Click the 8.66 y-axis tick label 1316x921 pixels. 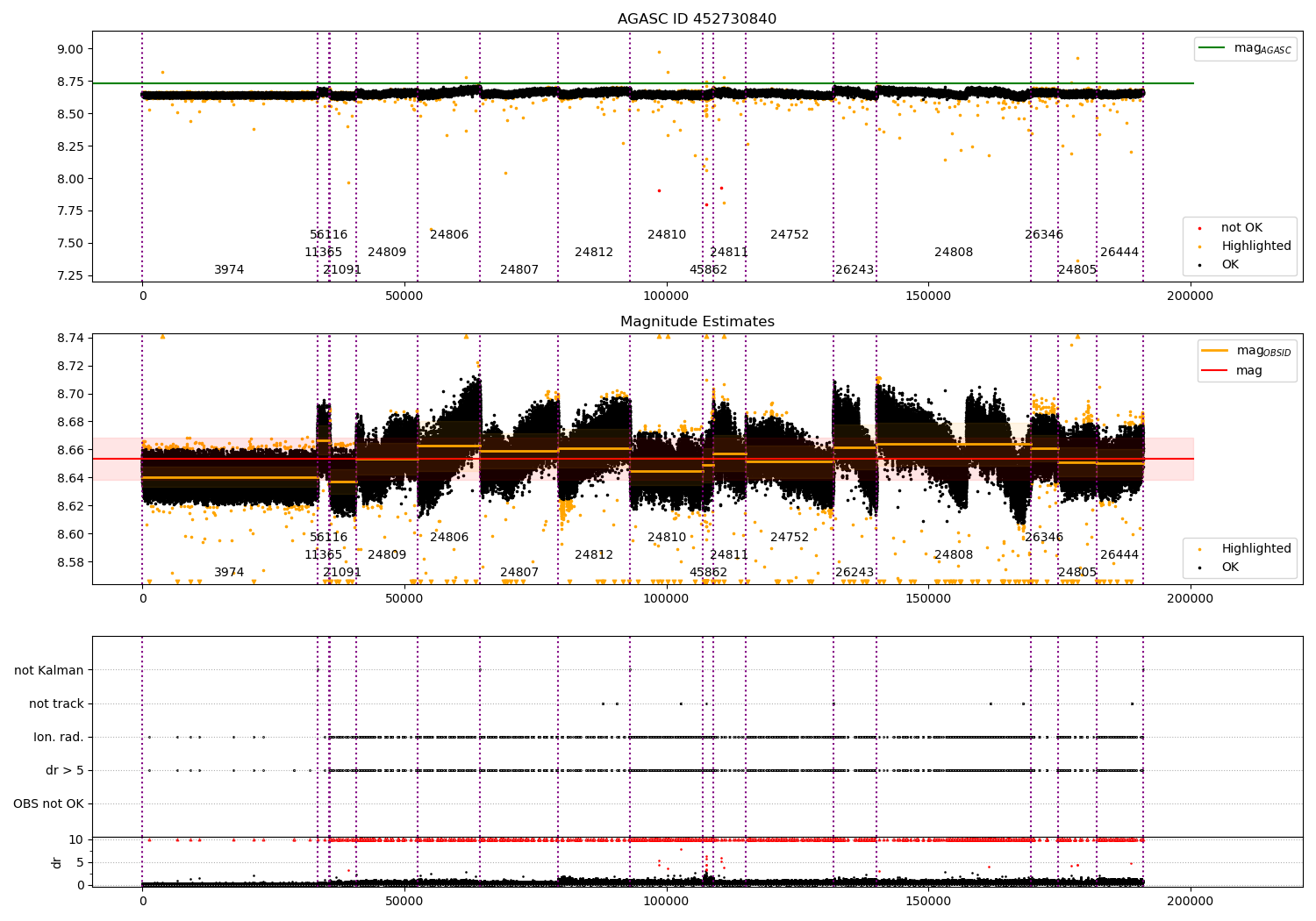pos(70,451)
